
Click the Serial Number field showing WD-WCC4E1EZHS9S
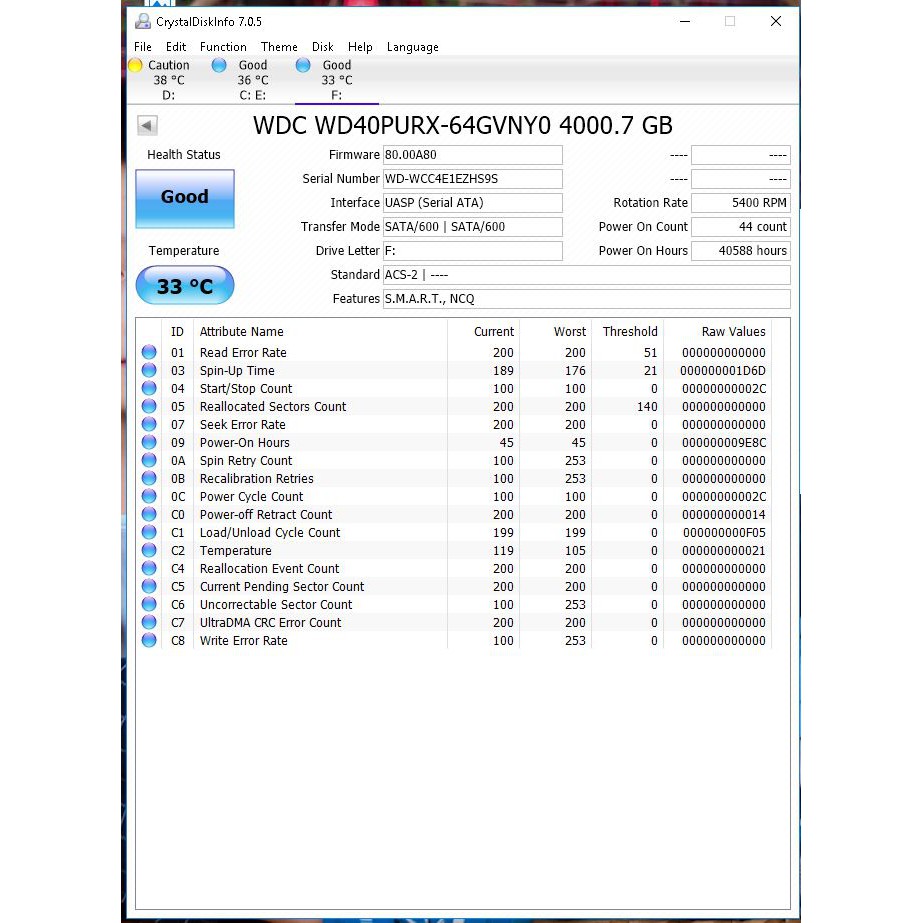(x=473, y=178)
